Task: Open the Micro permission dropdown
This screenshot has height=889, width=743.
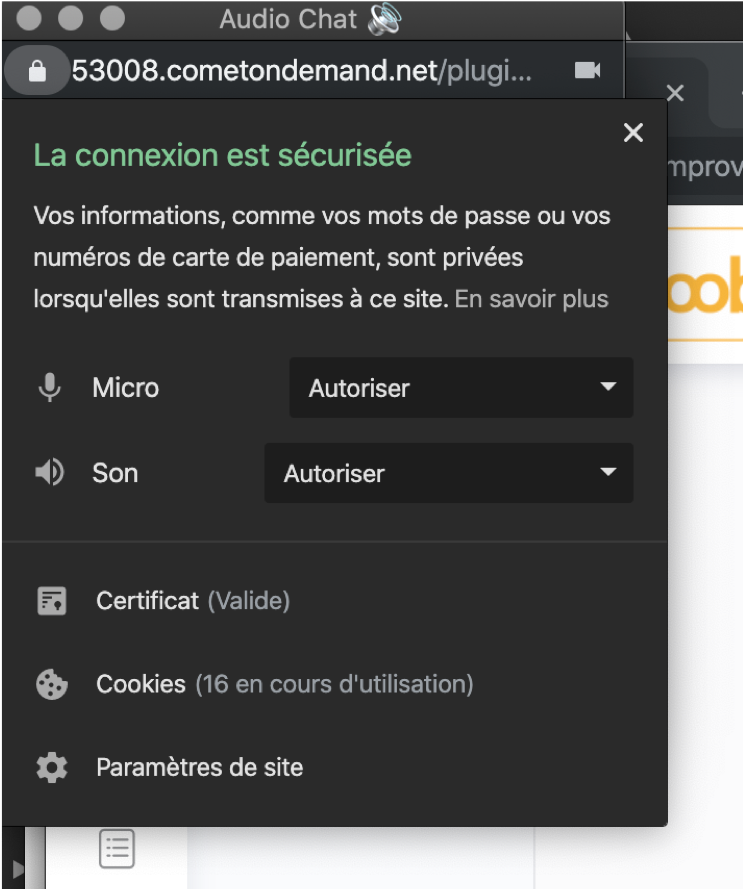Action: (x=461, y=388)
